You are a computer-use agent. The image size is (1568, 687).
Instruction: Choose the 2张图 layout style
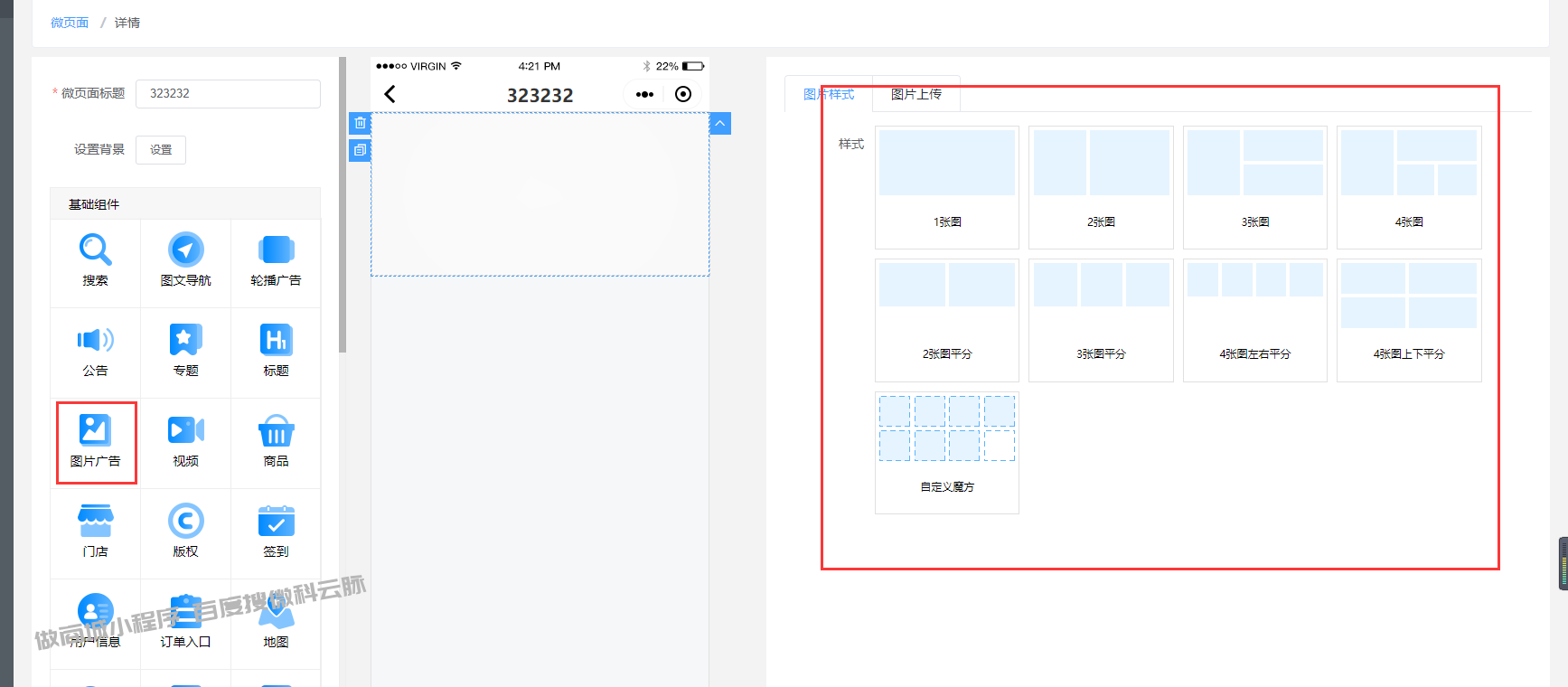point(1101,187)
